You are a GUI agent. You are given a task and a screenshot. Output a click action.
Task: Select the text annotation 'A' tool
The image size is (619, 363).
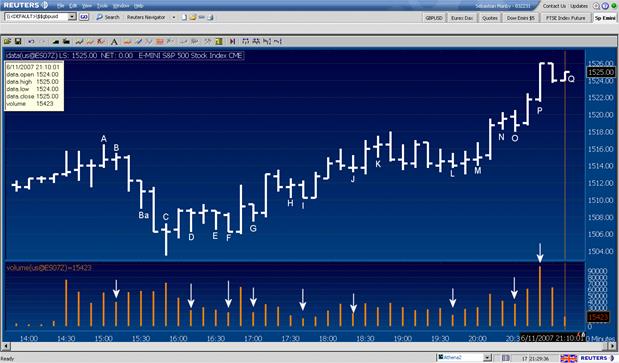pos(114,41)
